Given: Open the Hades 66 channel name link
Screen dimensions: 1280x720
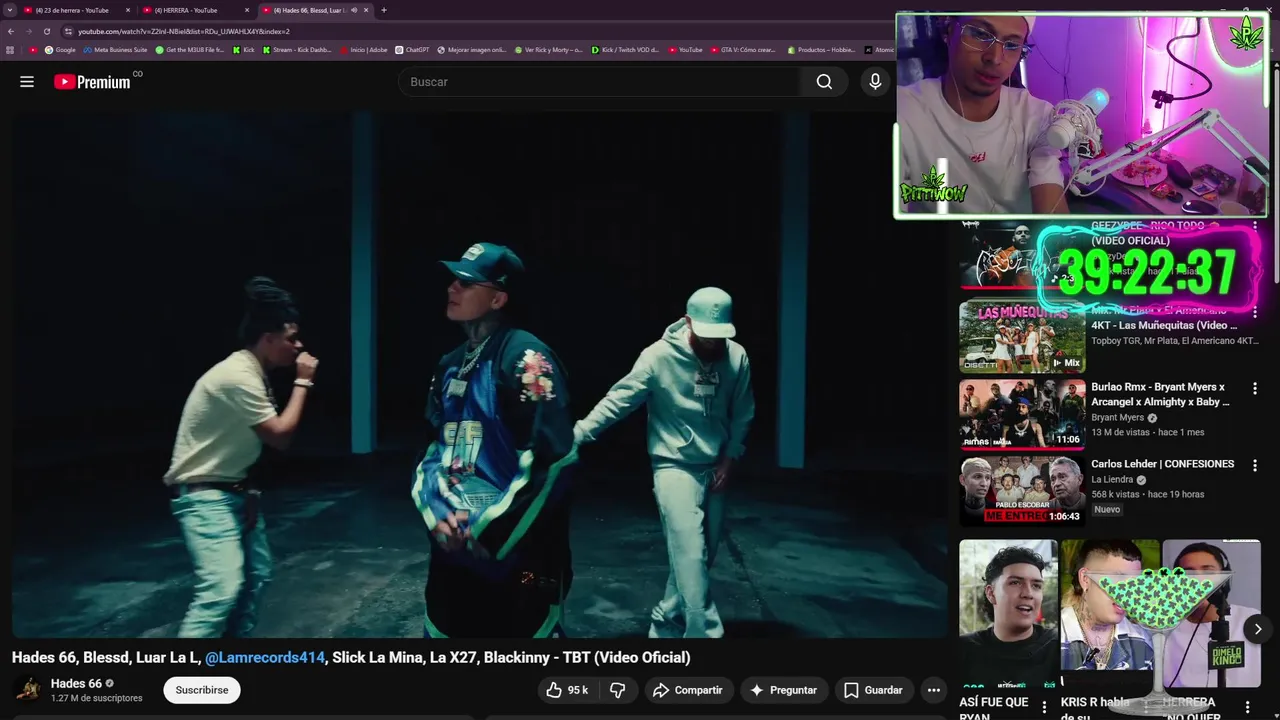Looking at the screenshot, I should (x=76, y=684).
